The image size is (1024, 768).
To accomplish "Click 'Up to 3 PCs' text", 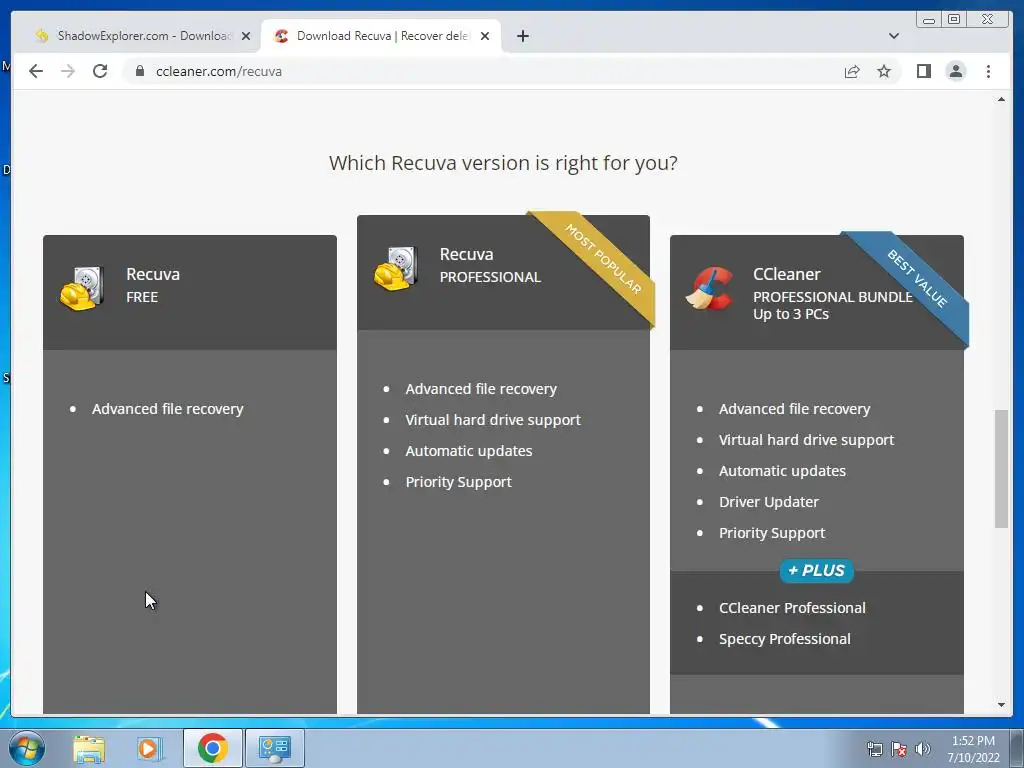I will point(791,314).
